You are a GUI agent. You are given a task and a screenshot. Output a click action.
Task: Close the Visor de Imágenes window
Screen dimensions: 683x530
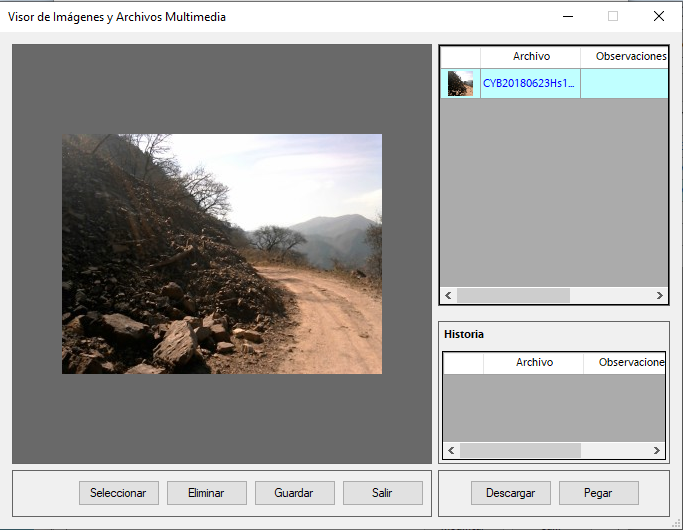tap(658, 16)
